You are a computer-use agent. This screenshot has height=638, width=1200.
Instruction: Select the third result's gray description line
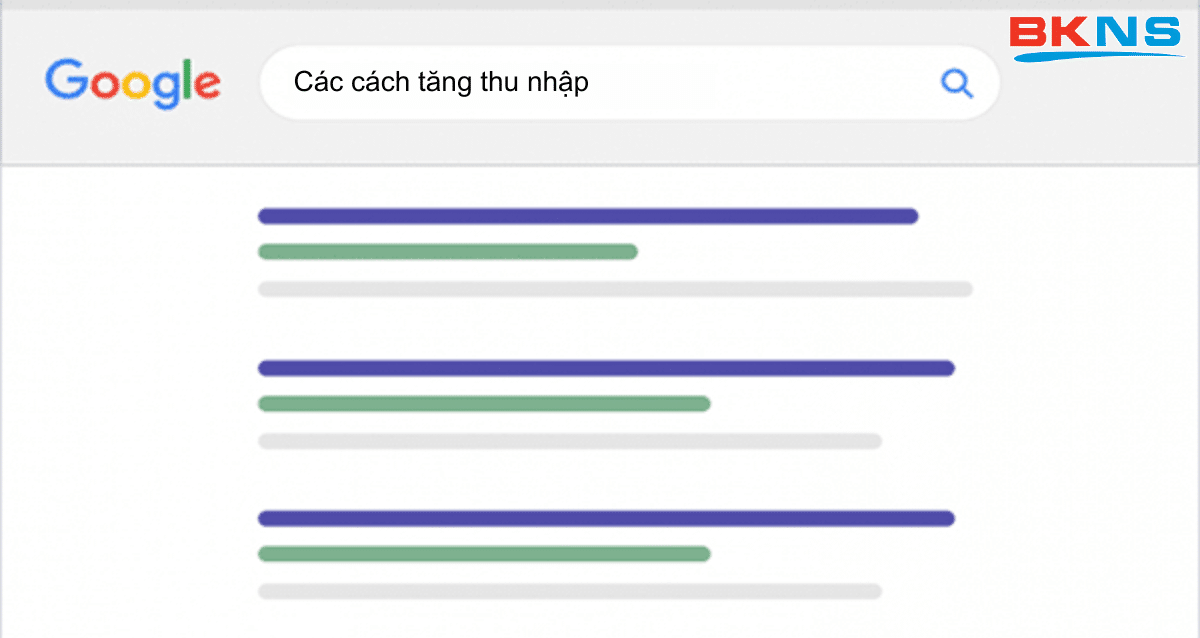click(x=570, y=591)
